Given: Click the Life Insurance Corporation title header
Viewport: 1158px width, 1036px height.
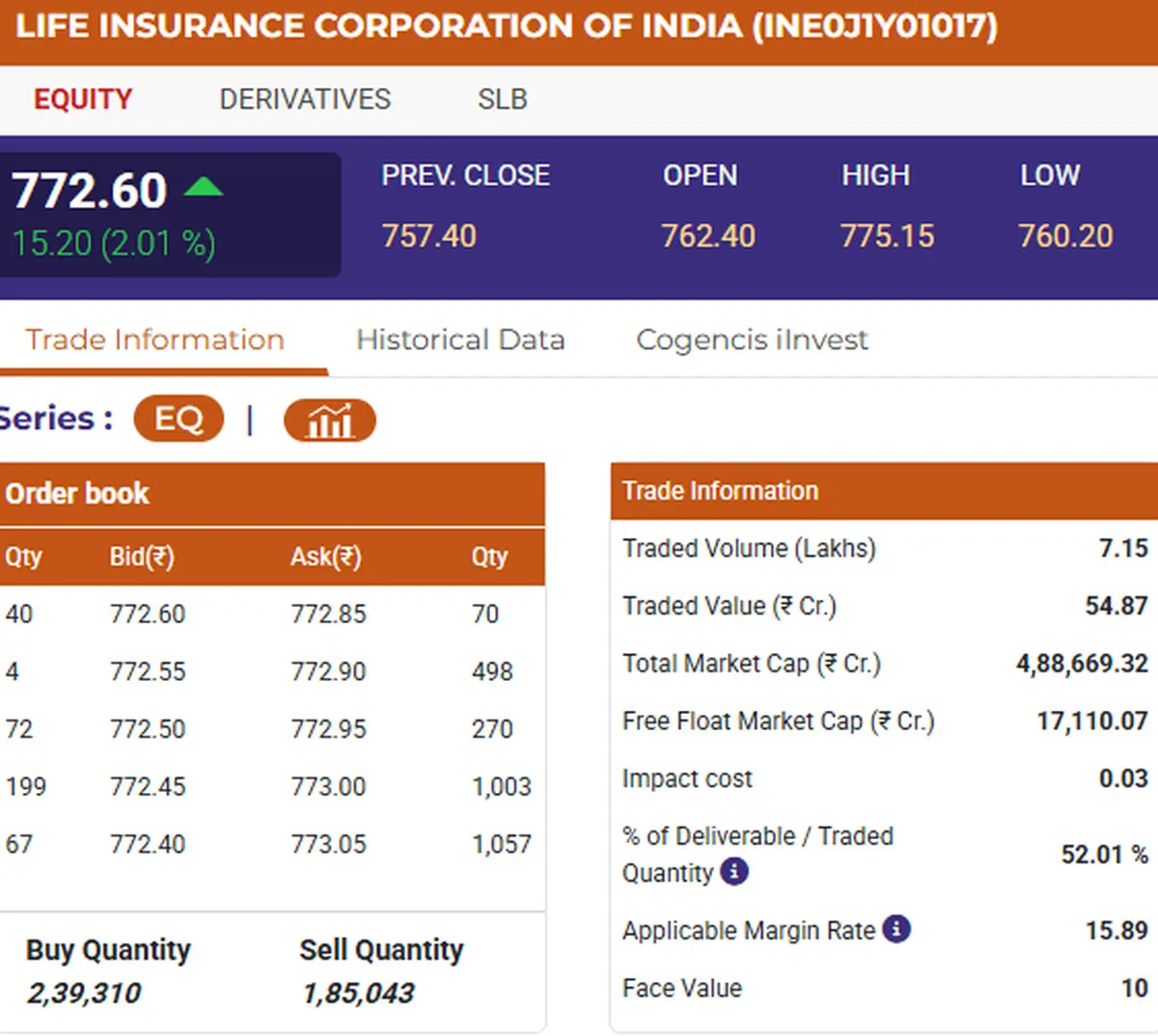Looking at the screenshot, I should tap(507, 27).
